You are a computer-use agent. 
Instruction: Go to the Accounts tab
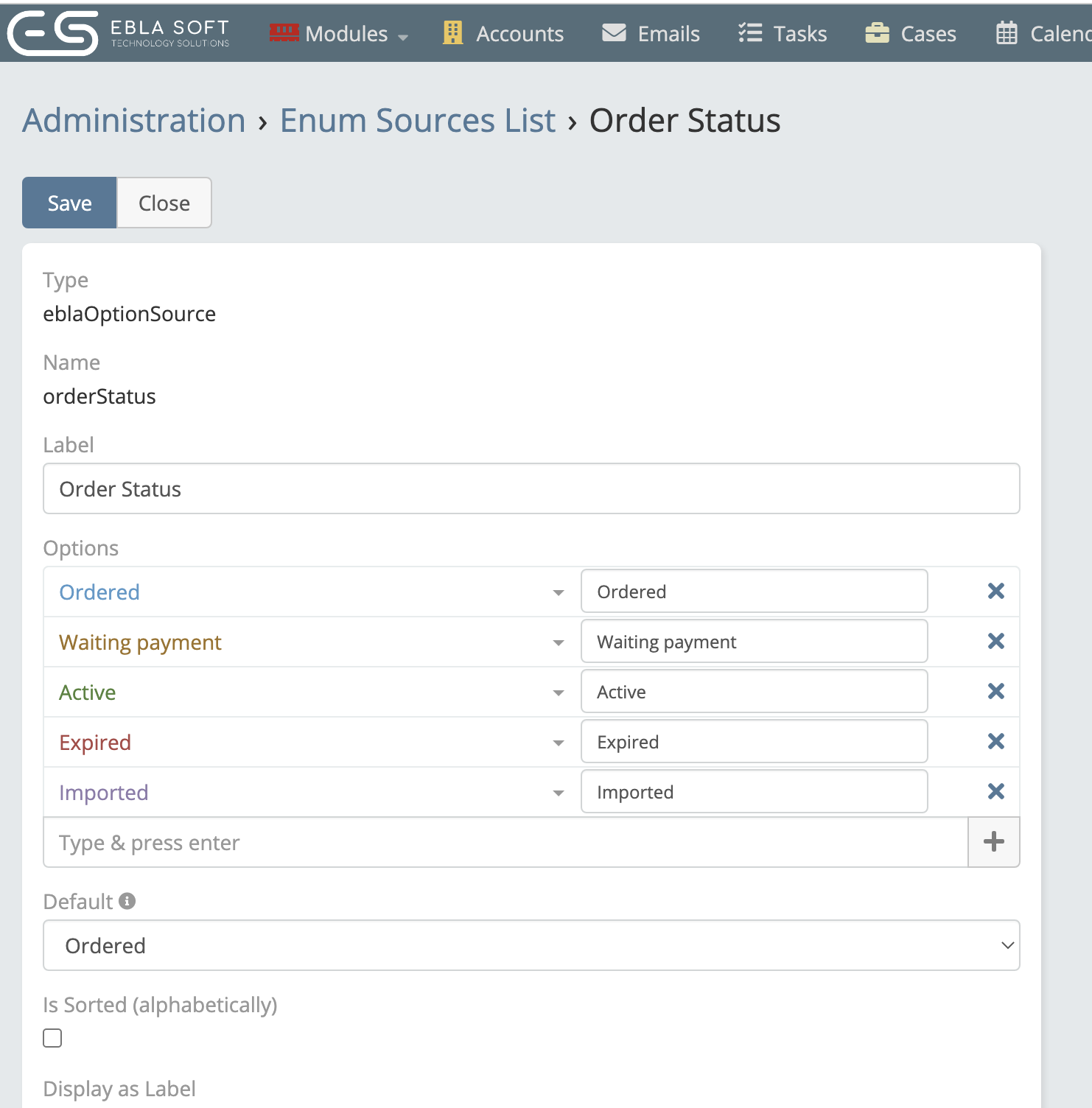503,34
